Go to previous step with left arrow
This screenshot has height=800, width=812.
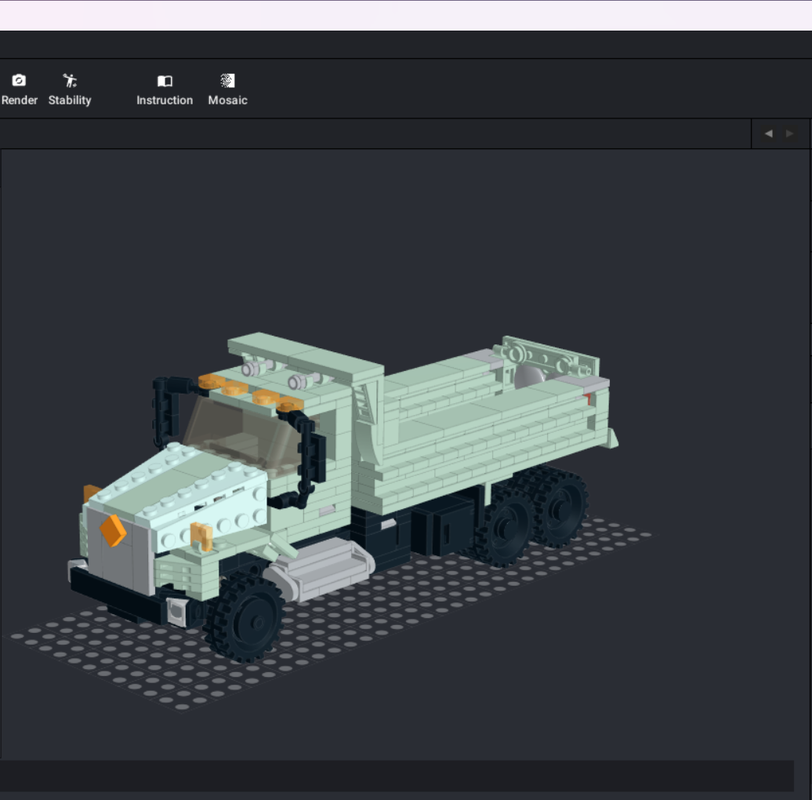[768, 134]
